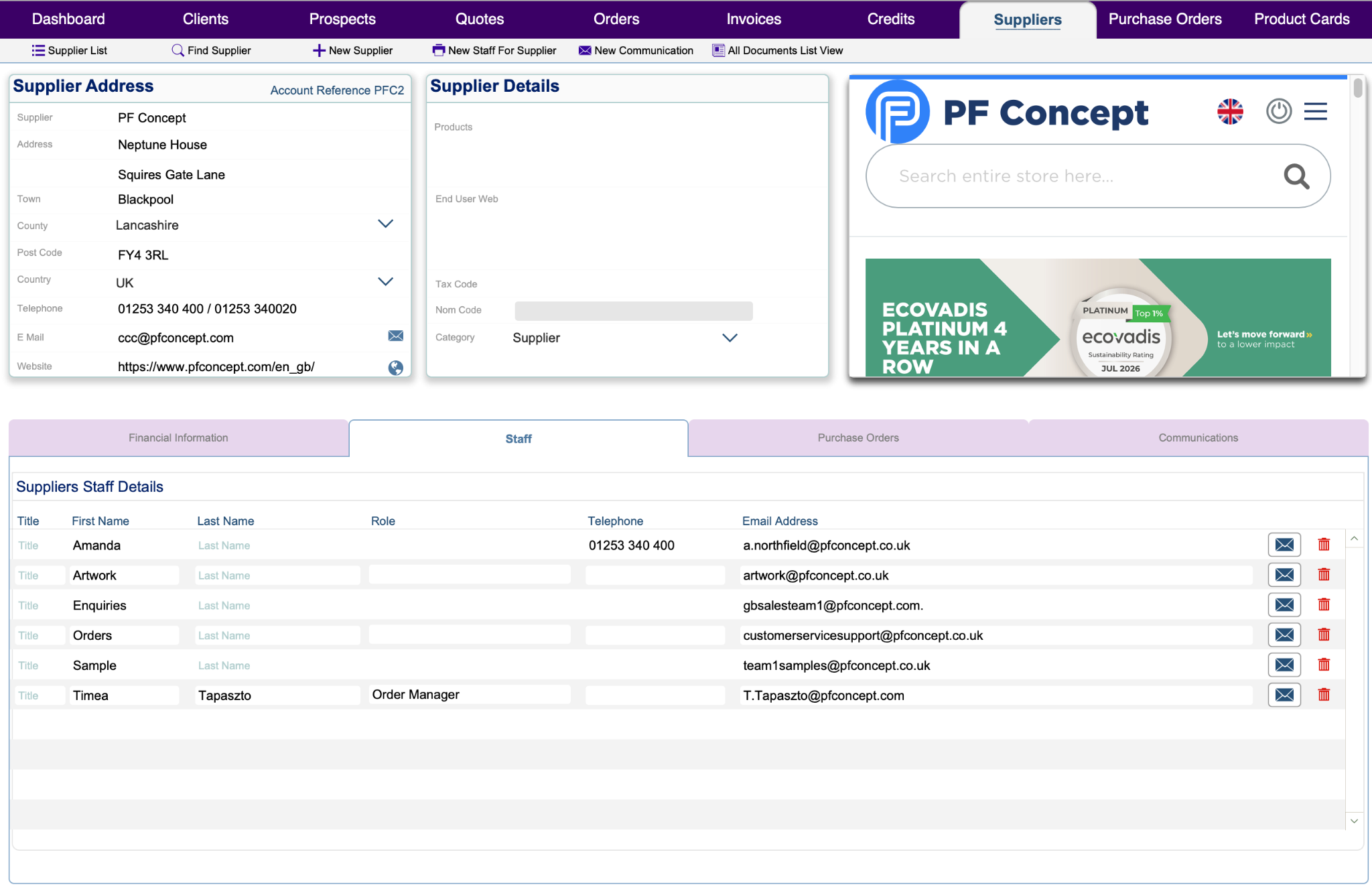Click the Artwork row Title field
Image resolution: width=1372 pixels, height=885 pixels.
coord(40,575)
